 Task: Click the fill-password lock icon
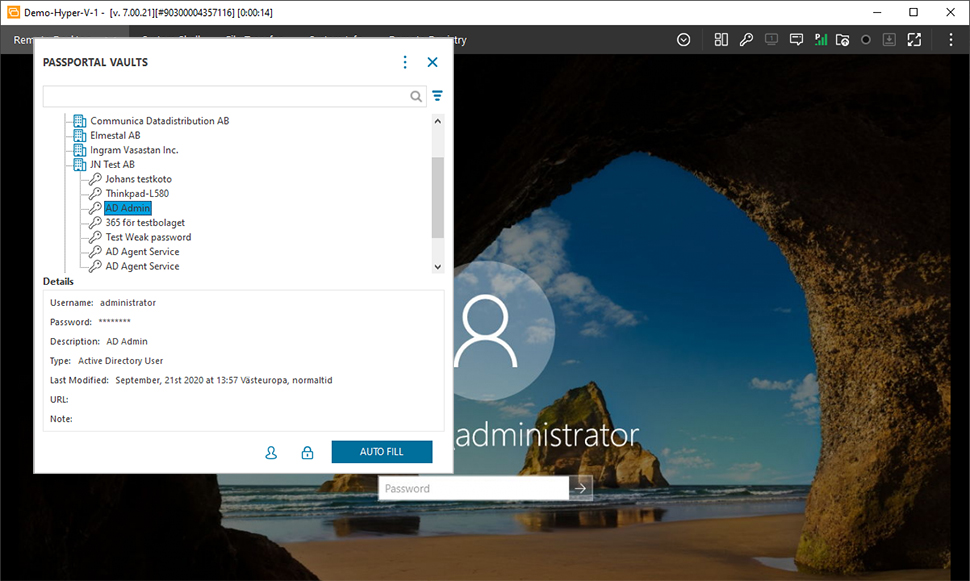pyautogui.click(x=307, y=453)
